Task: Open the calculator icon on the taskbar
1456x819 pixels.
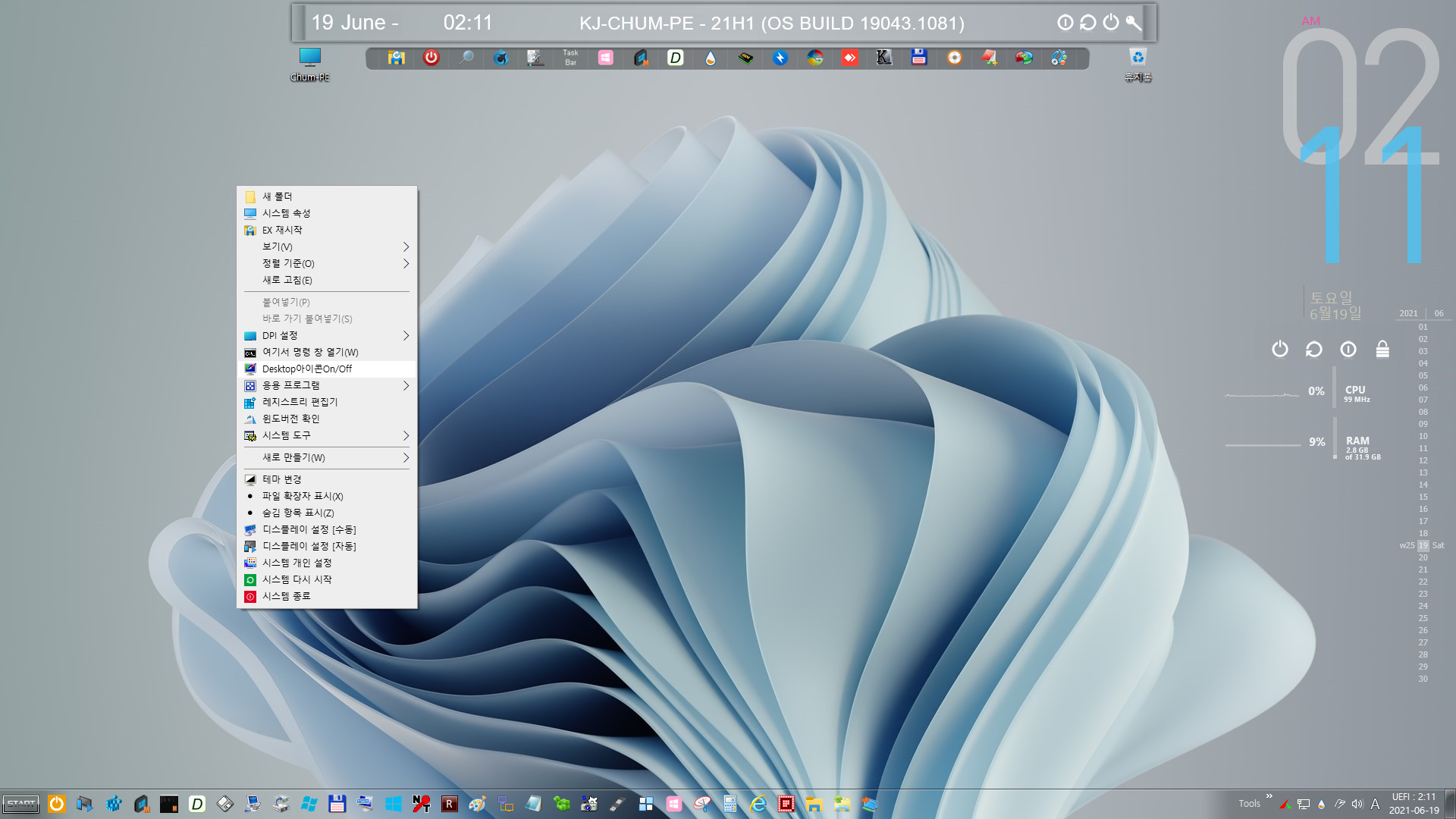Action: (x=730, y=804)
